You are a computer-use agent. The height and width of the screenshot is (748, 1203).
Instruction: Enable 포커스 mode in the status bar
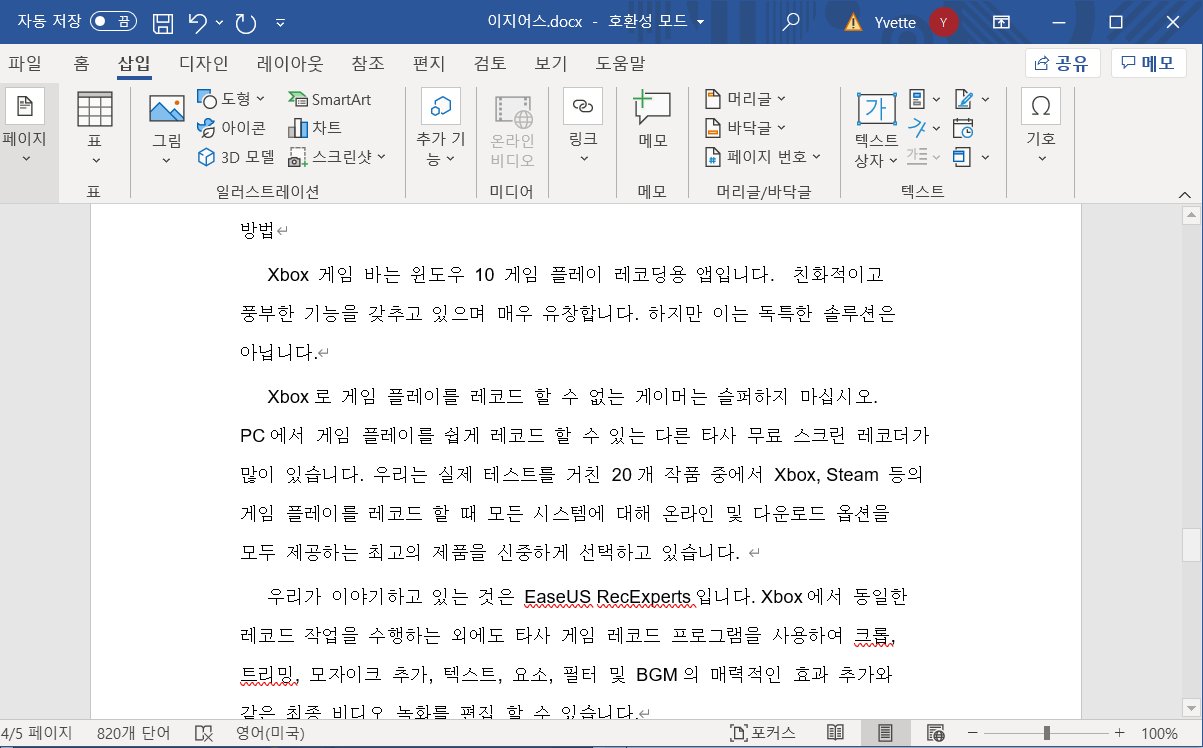764,732
